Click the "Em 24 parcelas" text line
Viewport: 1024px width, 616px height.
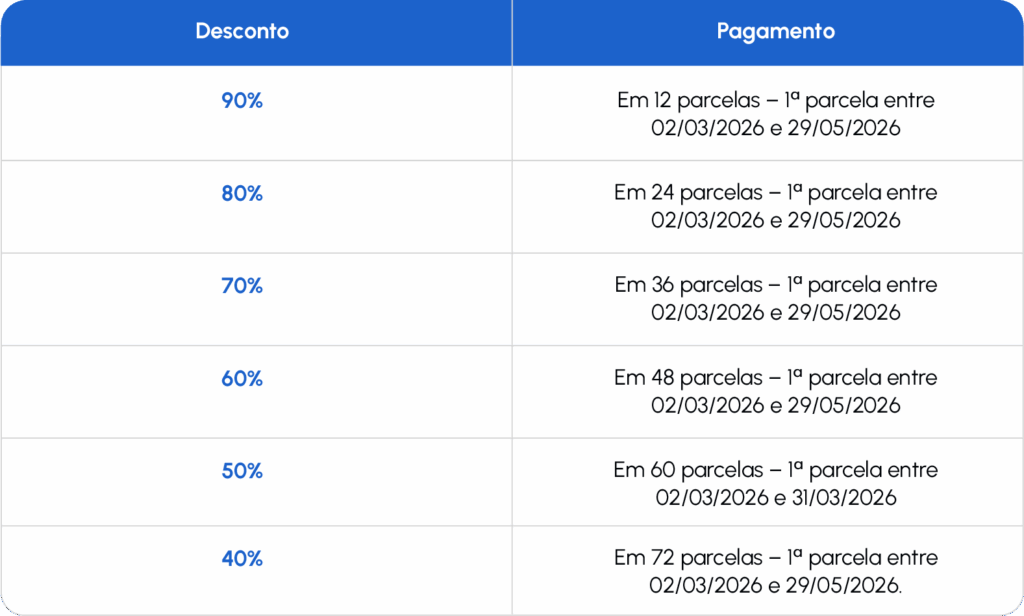pos(775,193)
